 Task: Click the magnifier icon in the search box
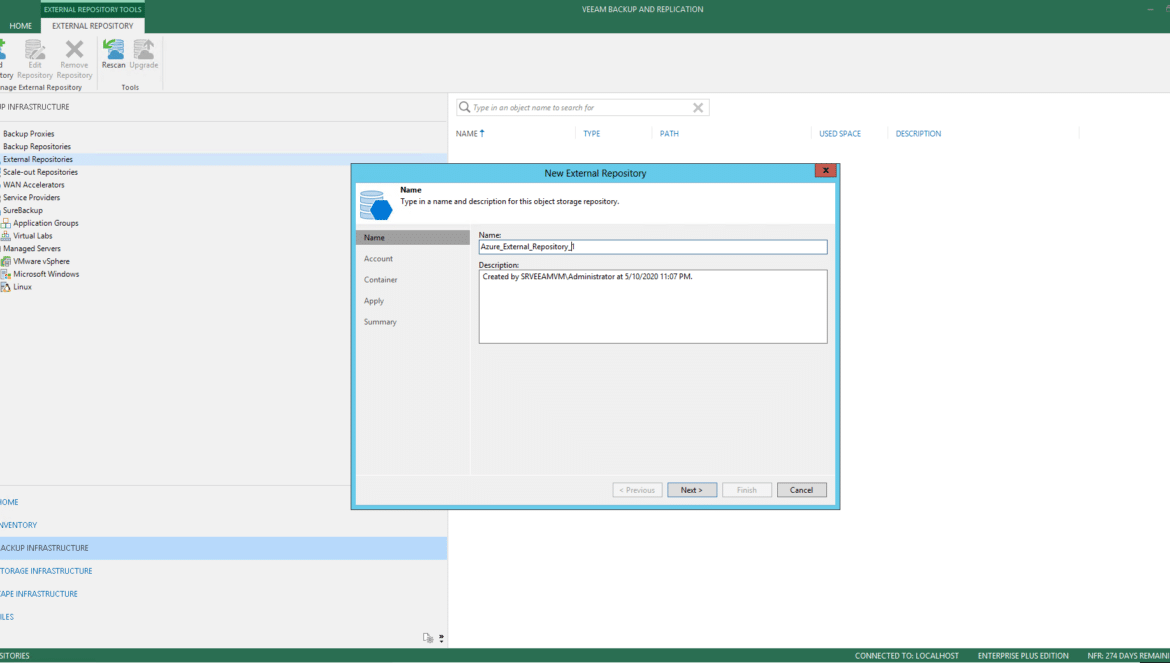[x=464, y=107]
